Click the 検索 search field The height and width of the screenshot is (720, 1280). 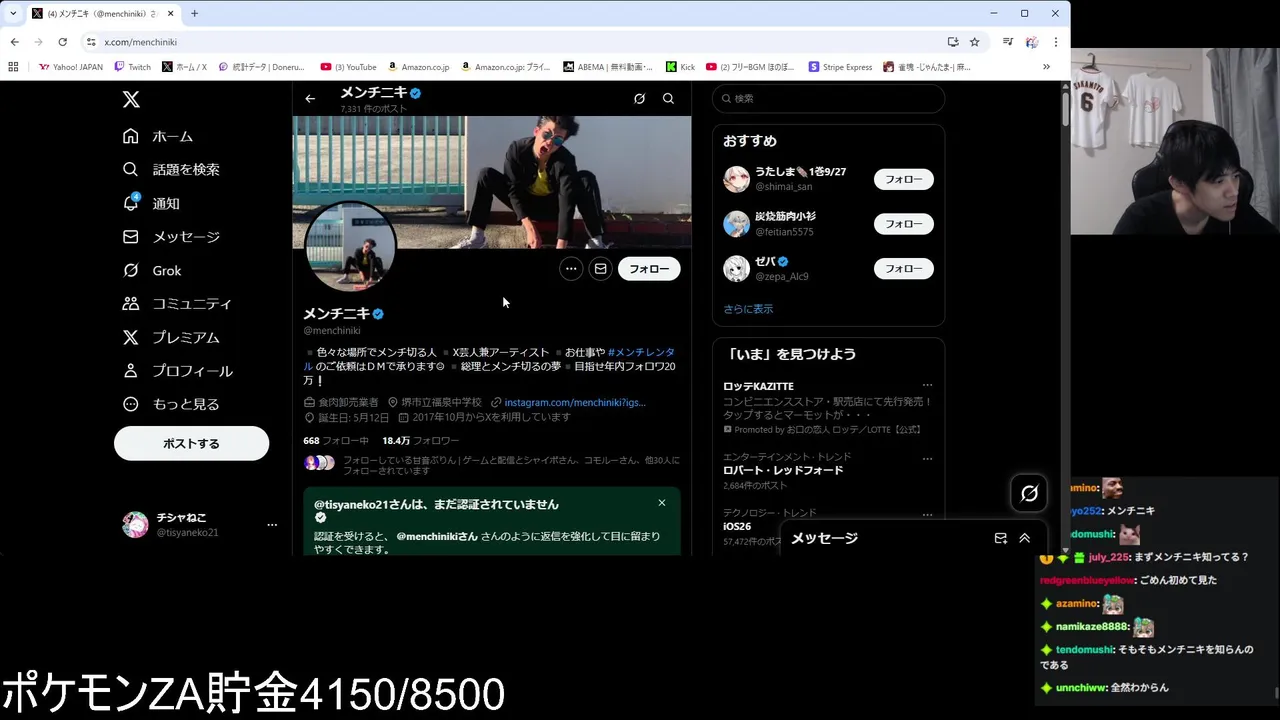[828, 98]
